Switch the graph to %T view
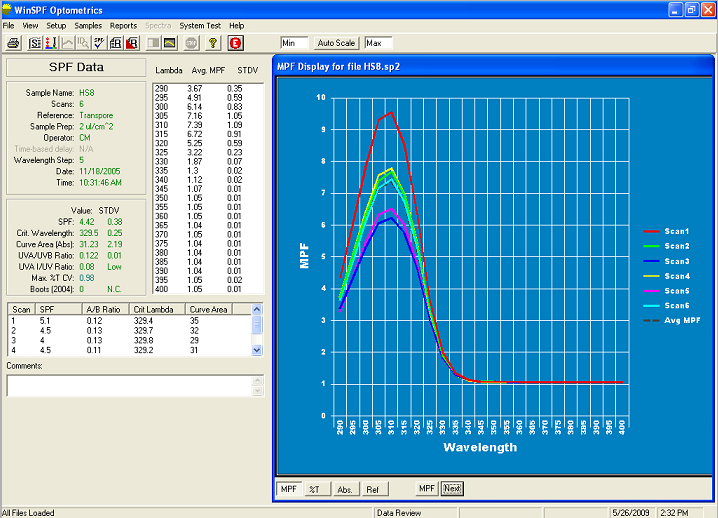Viewport: 718px width, 518px height. (314, 489)
